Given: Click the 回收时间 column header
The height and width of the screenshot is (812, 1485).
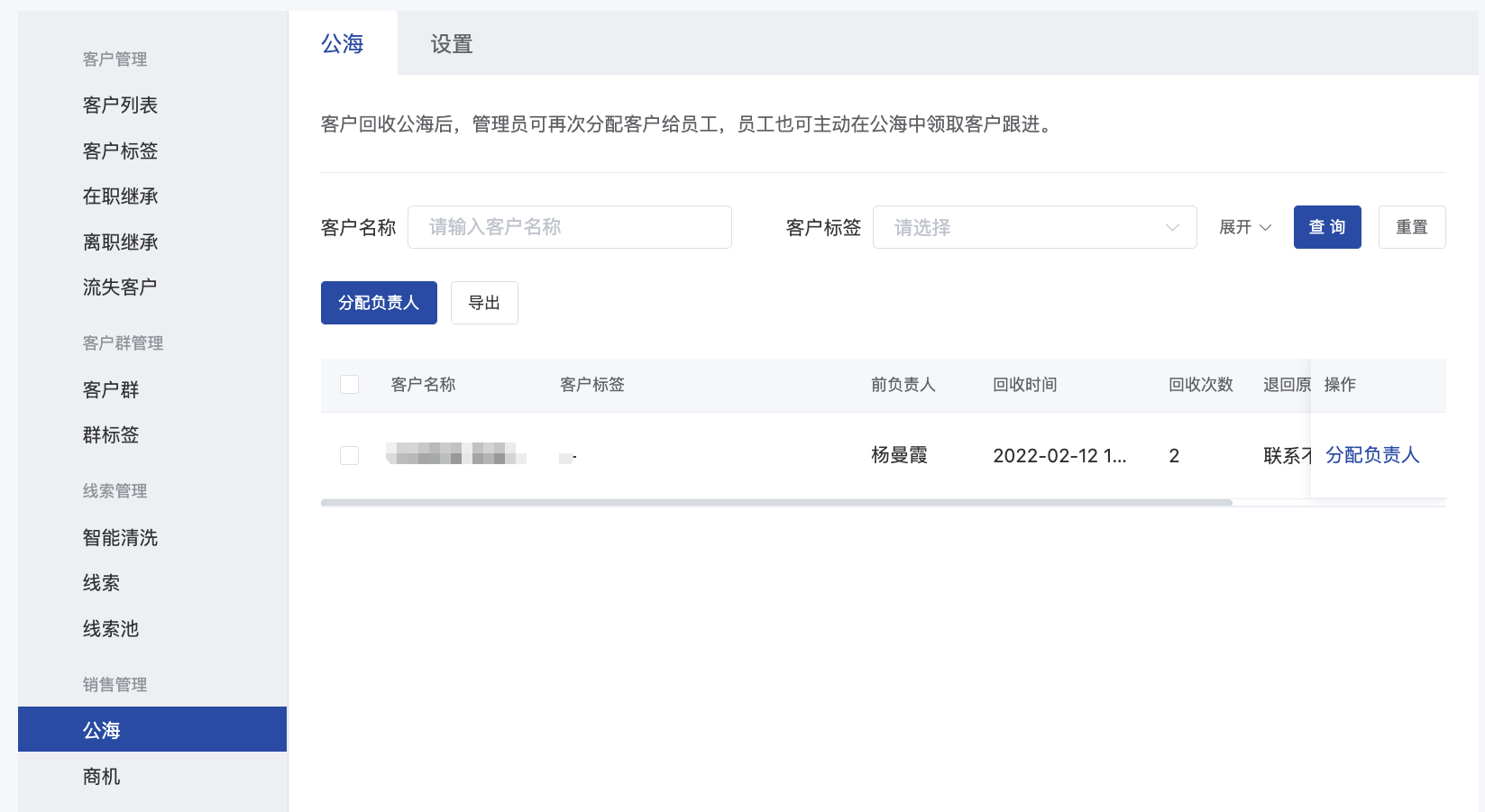Looking at the screenshot, I should coord(1025,385).
